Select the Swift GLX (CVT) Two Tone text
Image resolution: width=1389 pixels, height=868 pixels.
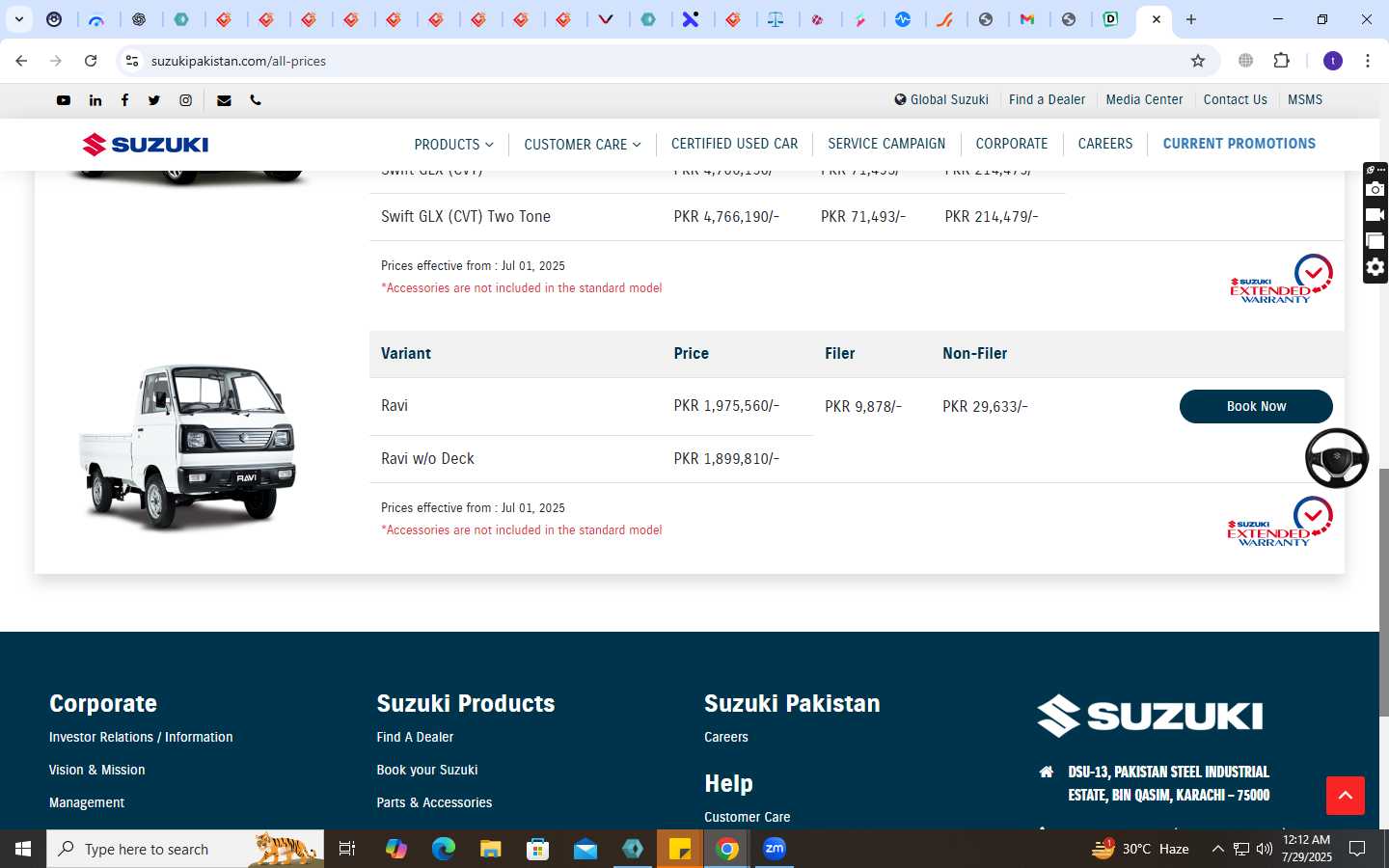pos(466,217)
